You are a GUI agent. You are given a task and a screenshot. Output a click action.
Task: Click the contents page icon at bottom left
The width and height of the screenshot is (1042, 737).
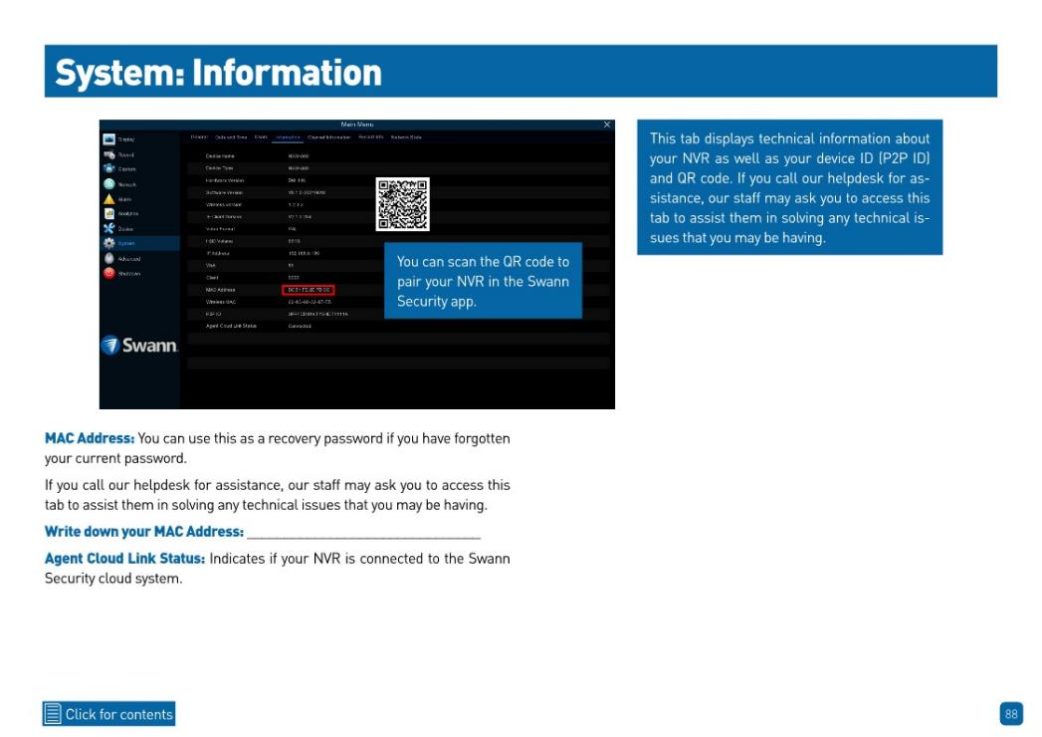click(x=53, y=714)
